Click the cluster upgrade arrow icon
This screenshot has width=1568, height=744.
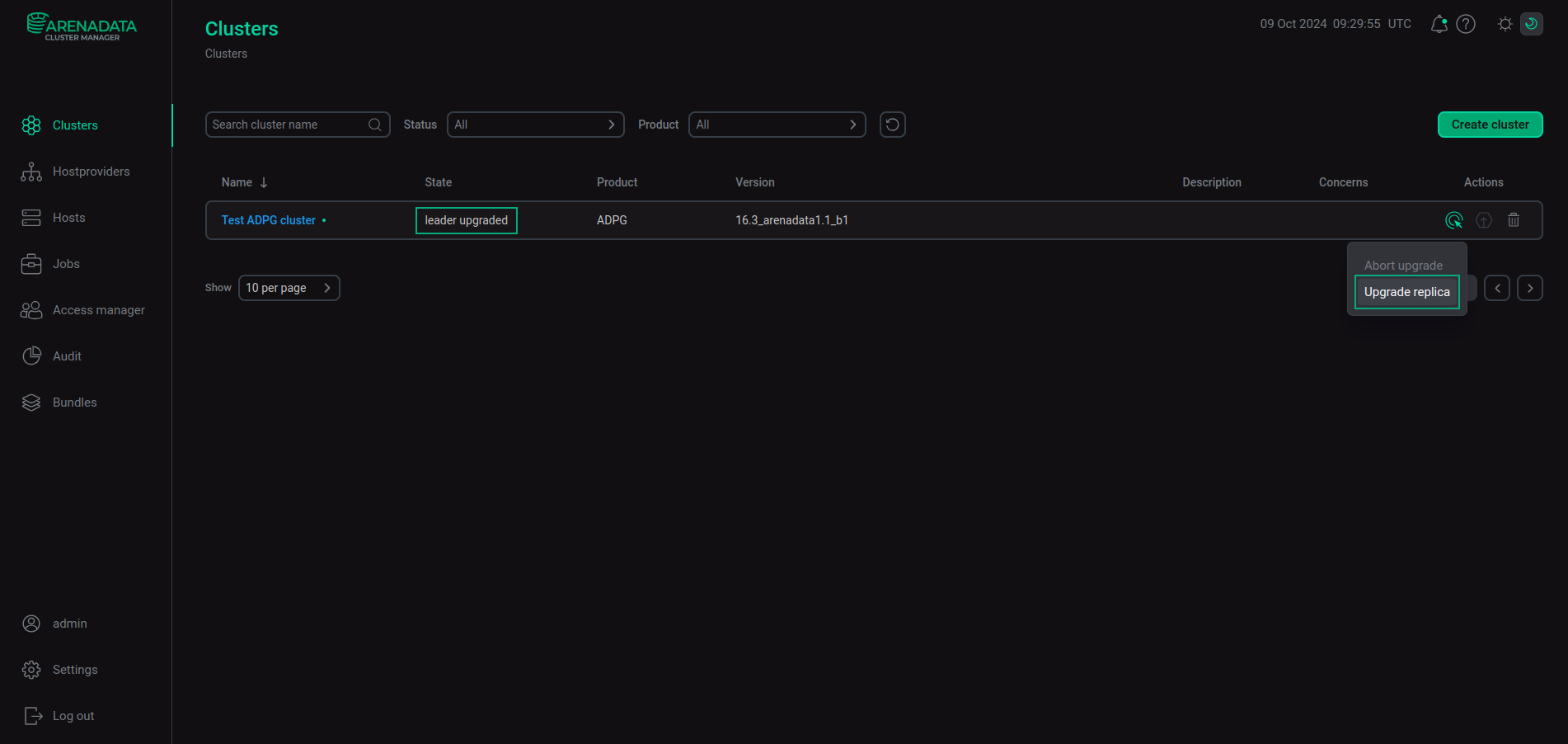1484,220
